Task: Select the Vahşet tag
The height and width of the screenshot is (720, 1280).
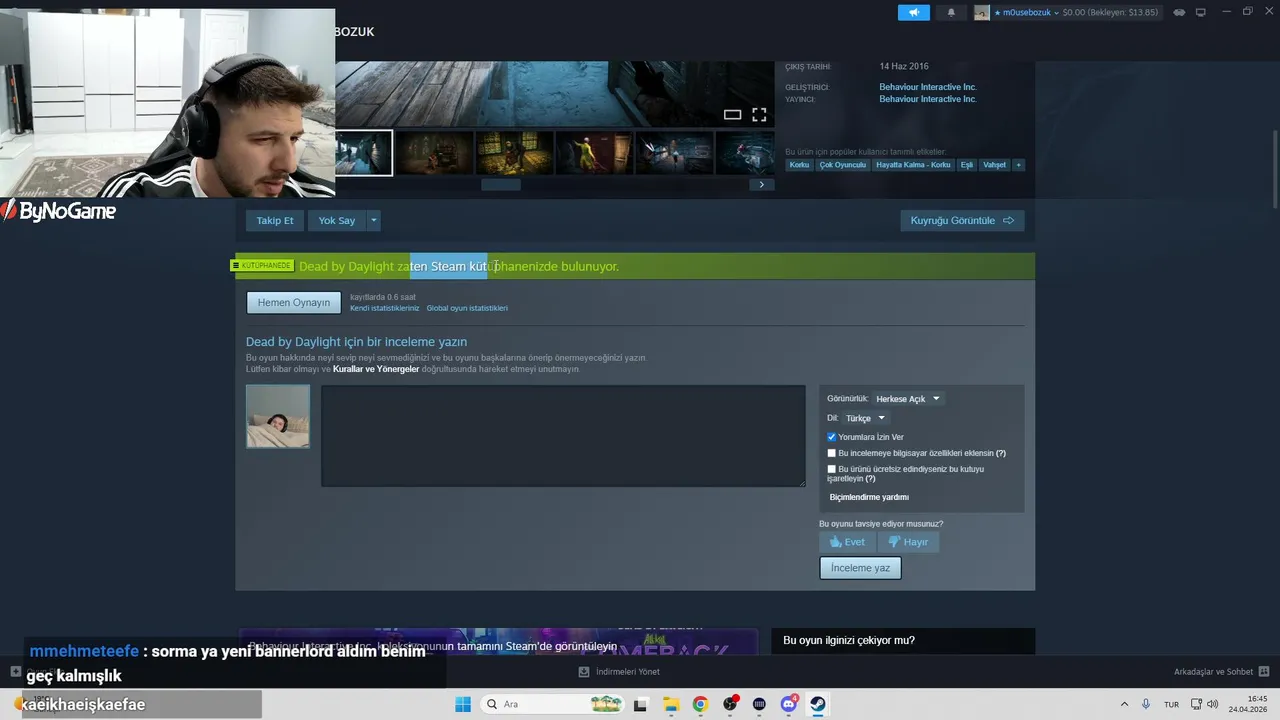Action: click(x=994, y=165)
